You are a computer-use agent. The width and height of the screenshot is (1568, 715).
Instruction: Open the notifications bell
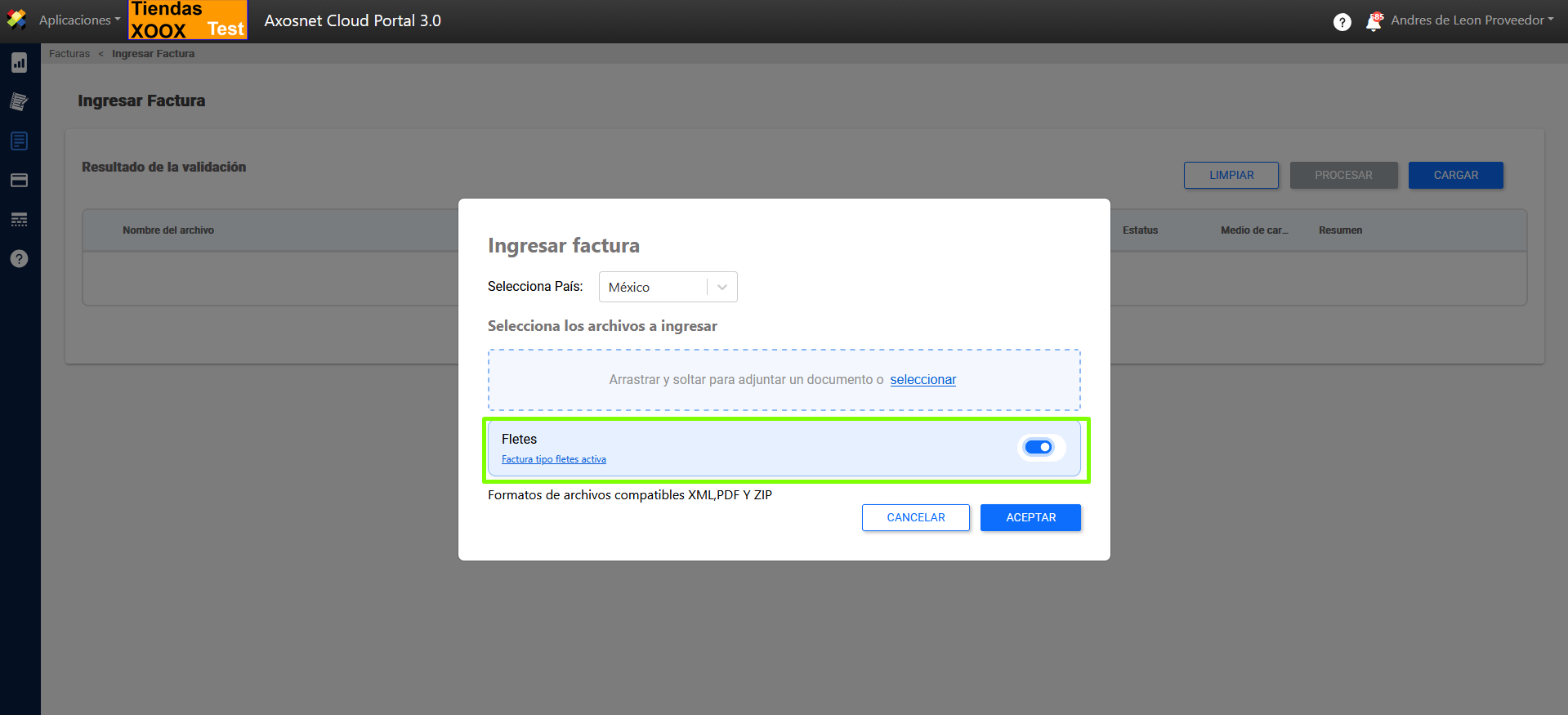click(1374, 22)
